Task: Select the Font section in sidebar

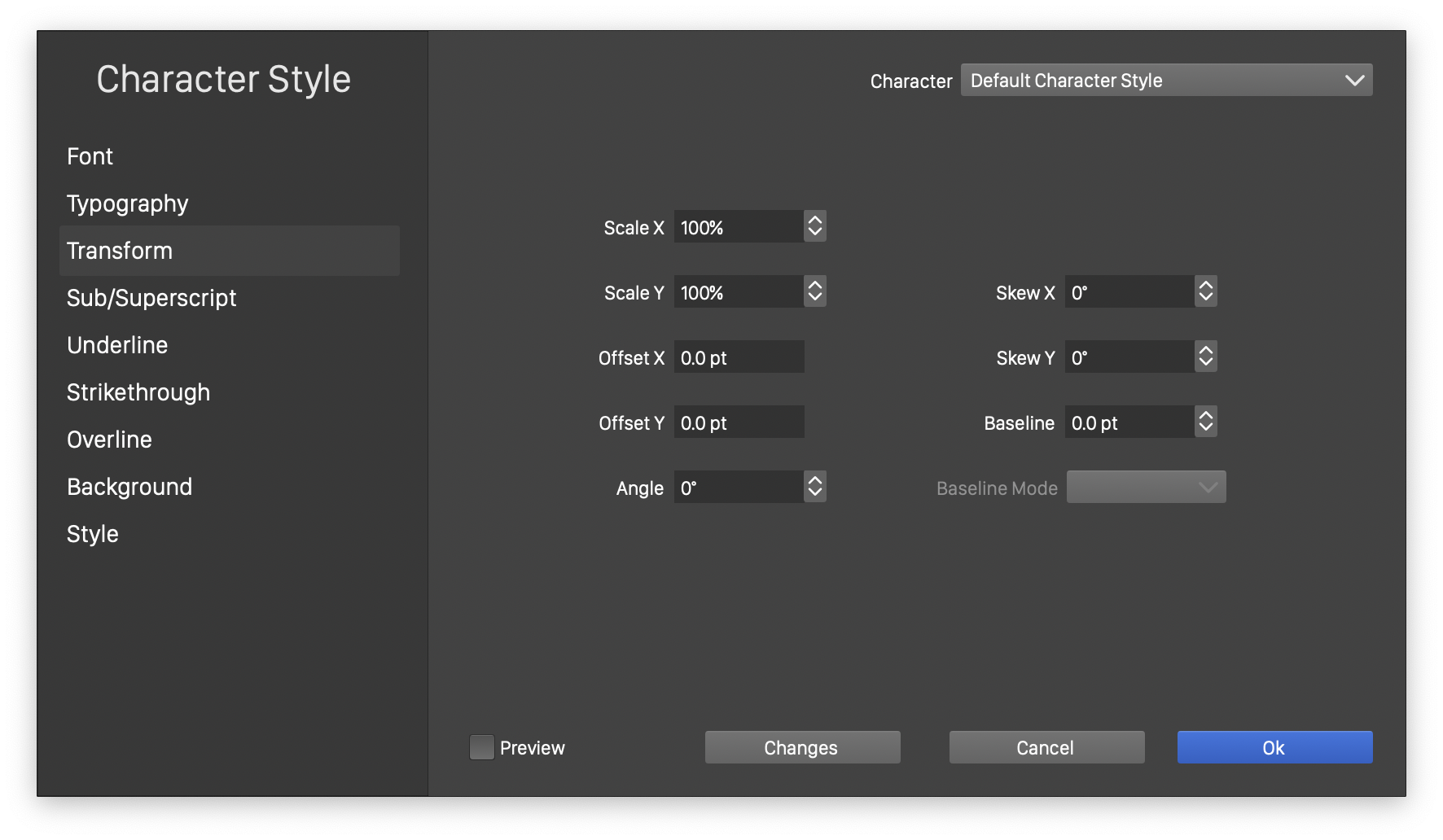Action: 90,156
